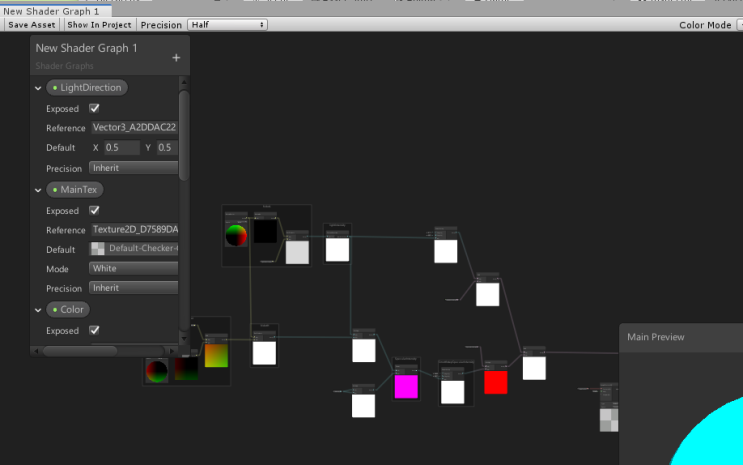Select the checker texture node preview
Screen dimensions: 743x465
pyautogui.click(x=609, y=420)
